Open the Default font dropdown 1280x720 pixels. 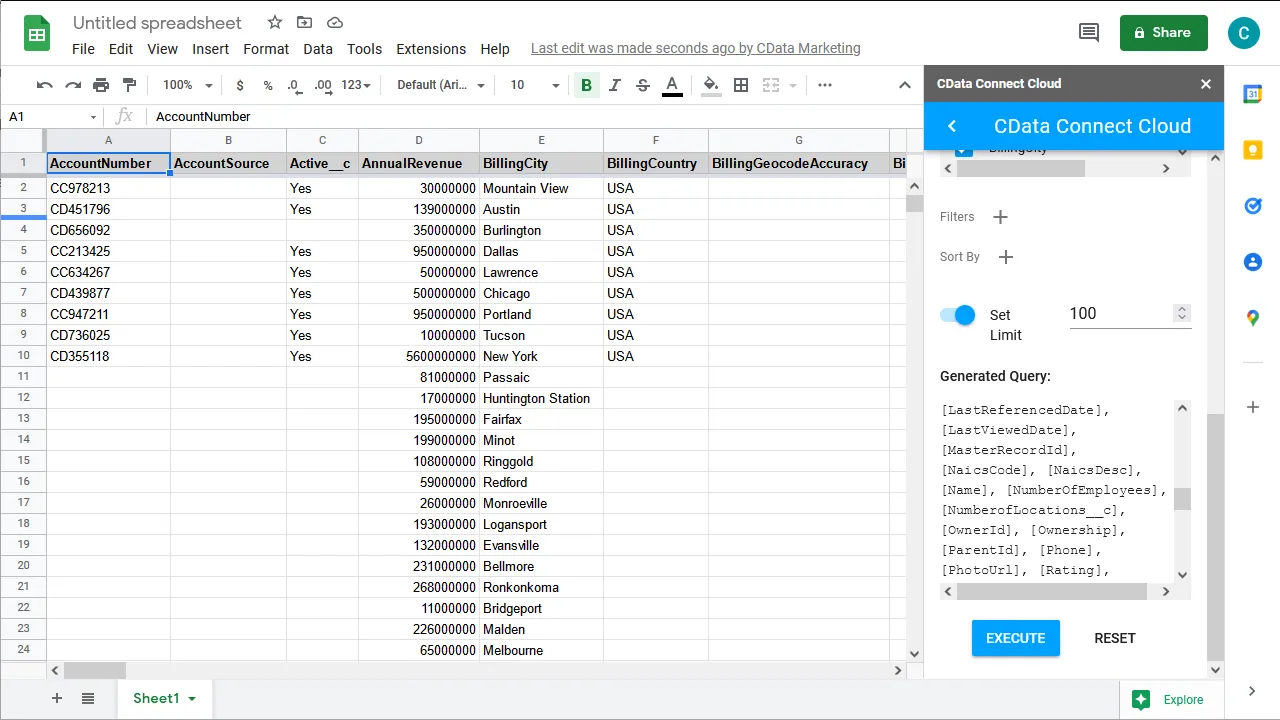point(441,85)
